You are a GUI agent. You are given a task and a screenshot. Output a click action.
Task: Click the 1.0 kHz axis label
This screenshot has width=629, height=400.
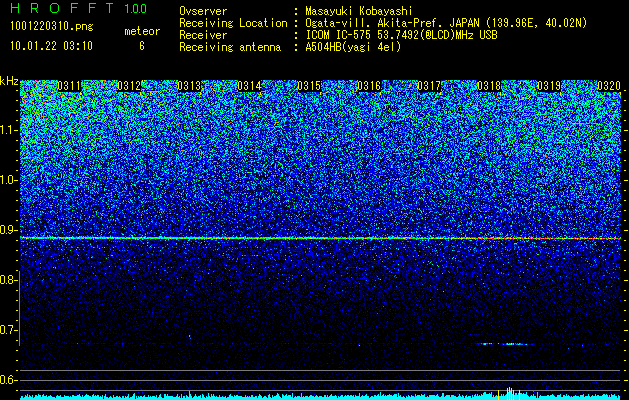(x=8, y=180)
